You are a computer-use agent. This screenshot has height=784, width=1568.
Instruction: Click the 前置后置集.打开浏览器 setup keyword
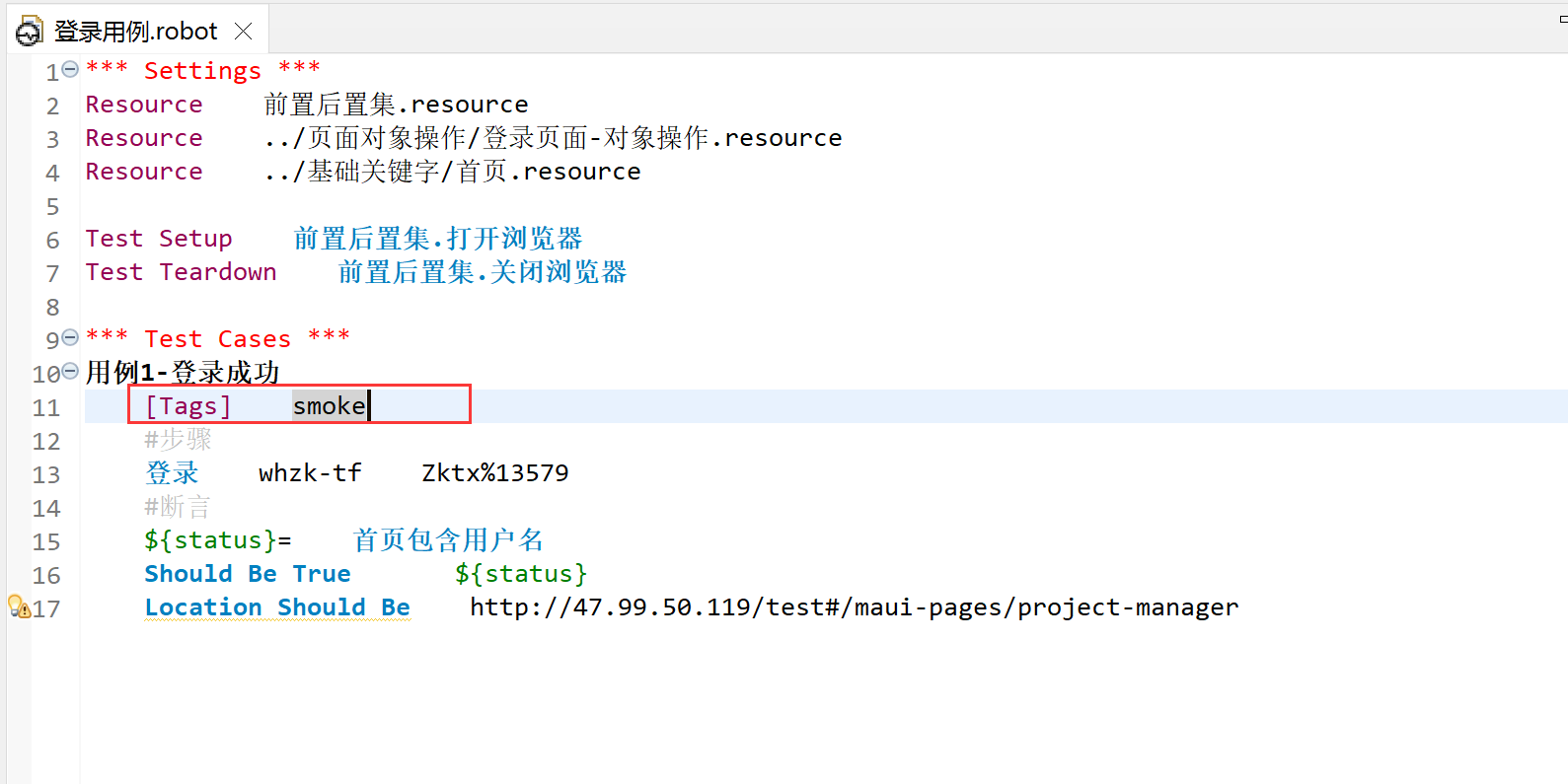[x=438, y=239]
